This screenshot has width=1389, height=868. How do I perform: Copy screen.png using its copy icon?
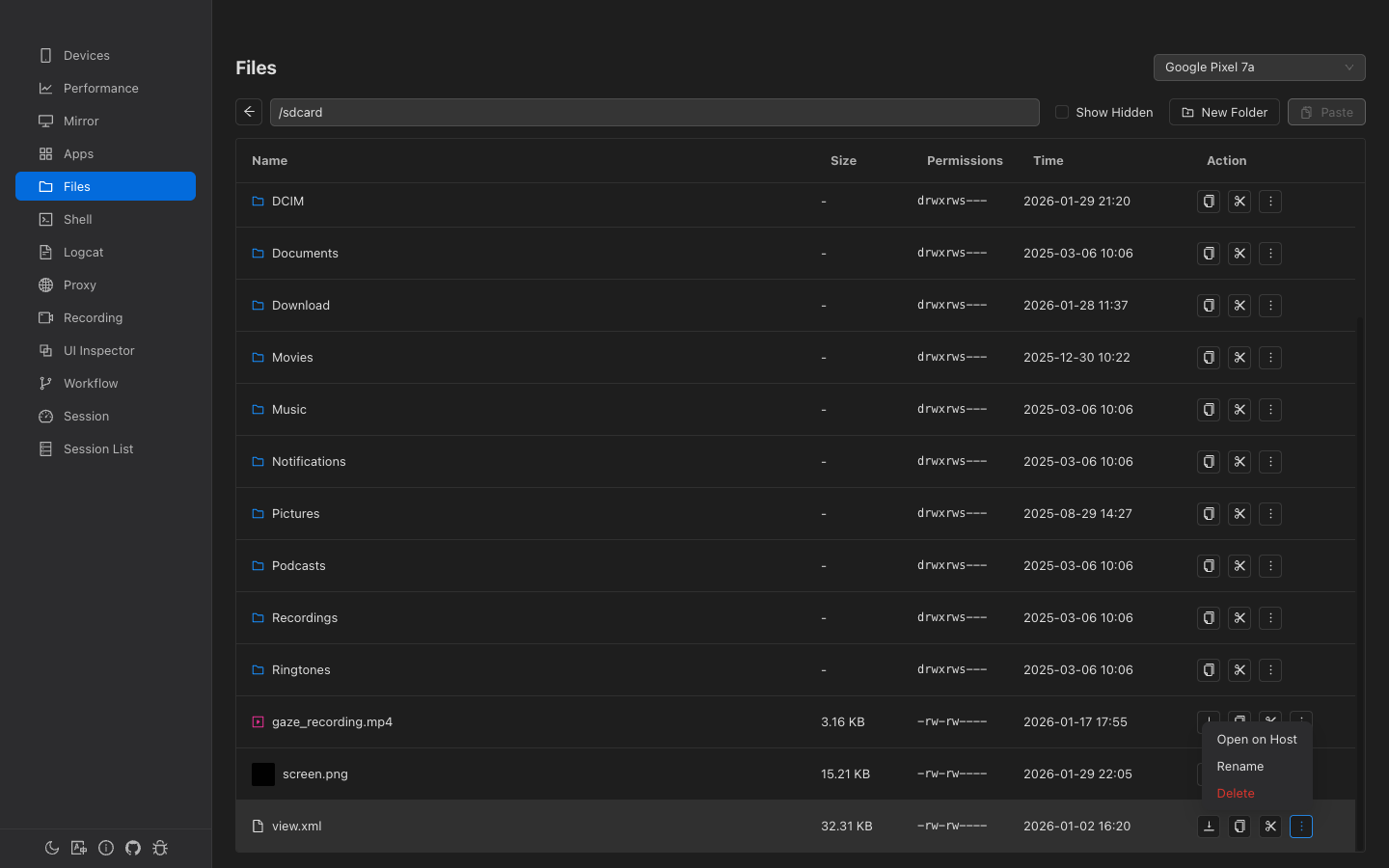1239,773
